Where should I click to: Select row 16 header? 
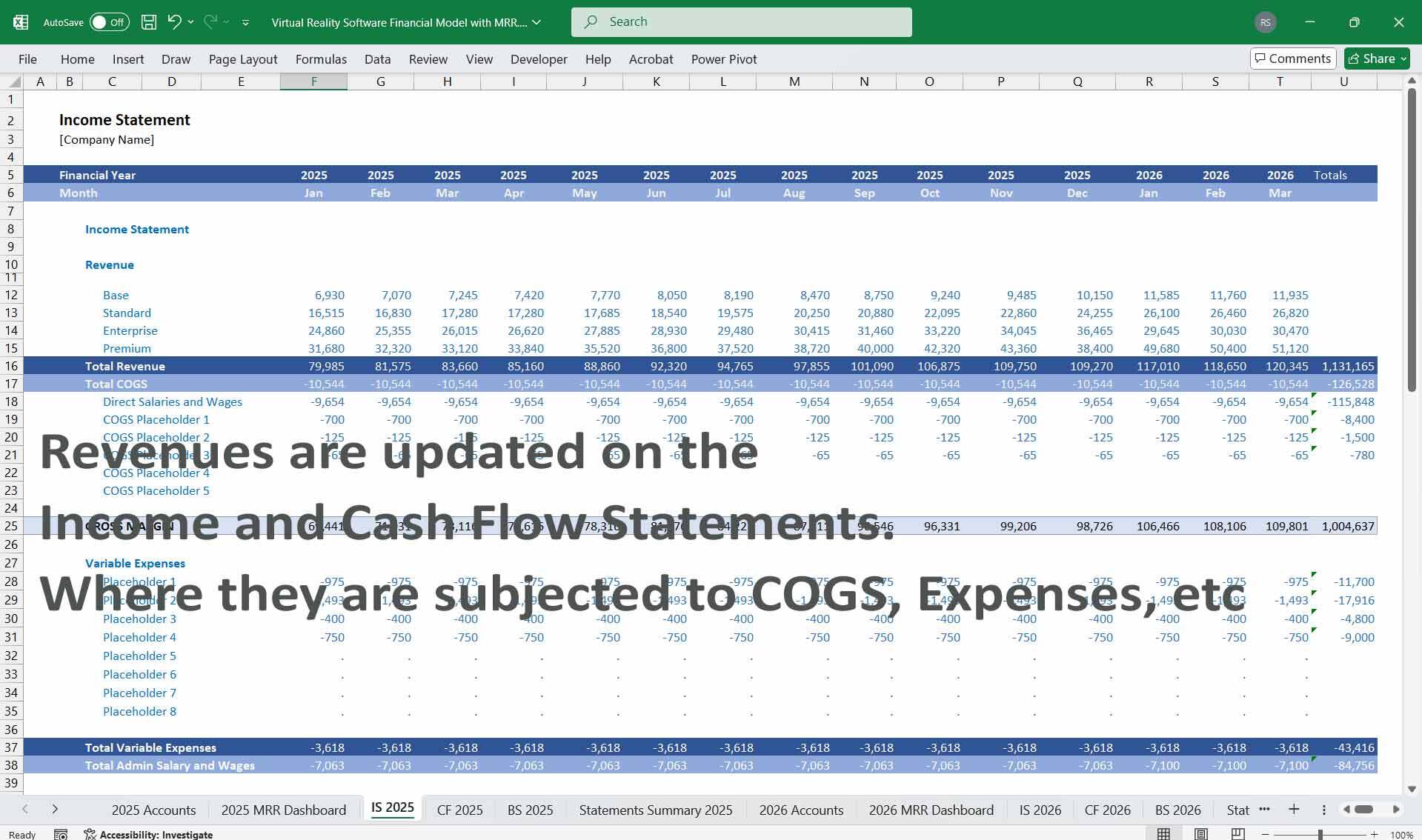click(x=11, y=366)
